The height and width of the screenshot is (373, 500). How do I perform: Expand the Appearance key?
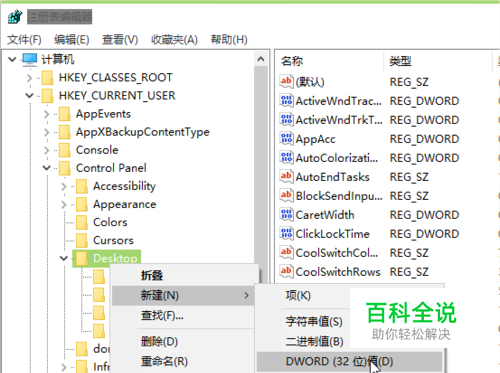(64, 204)
